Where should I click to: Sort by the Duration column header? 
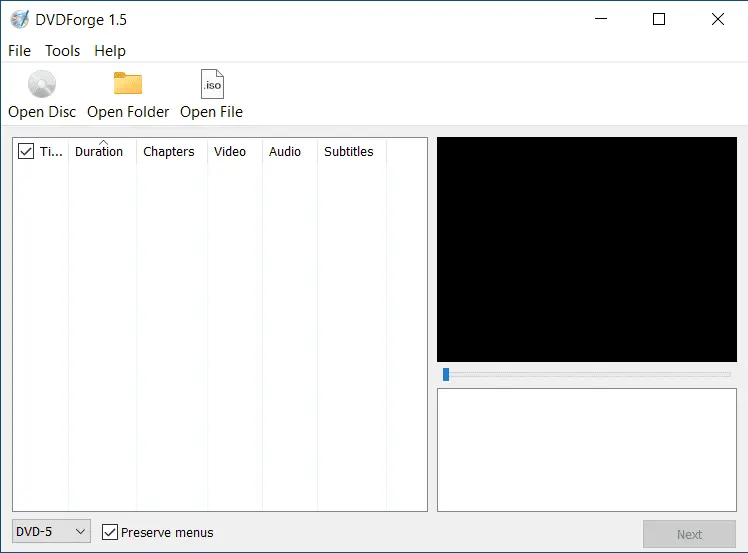coord(100,152)
